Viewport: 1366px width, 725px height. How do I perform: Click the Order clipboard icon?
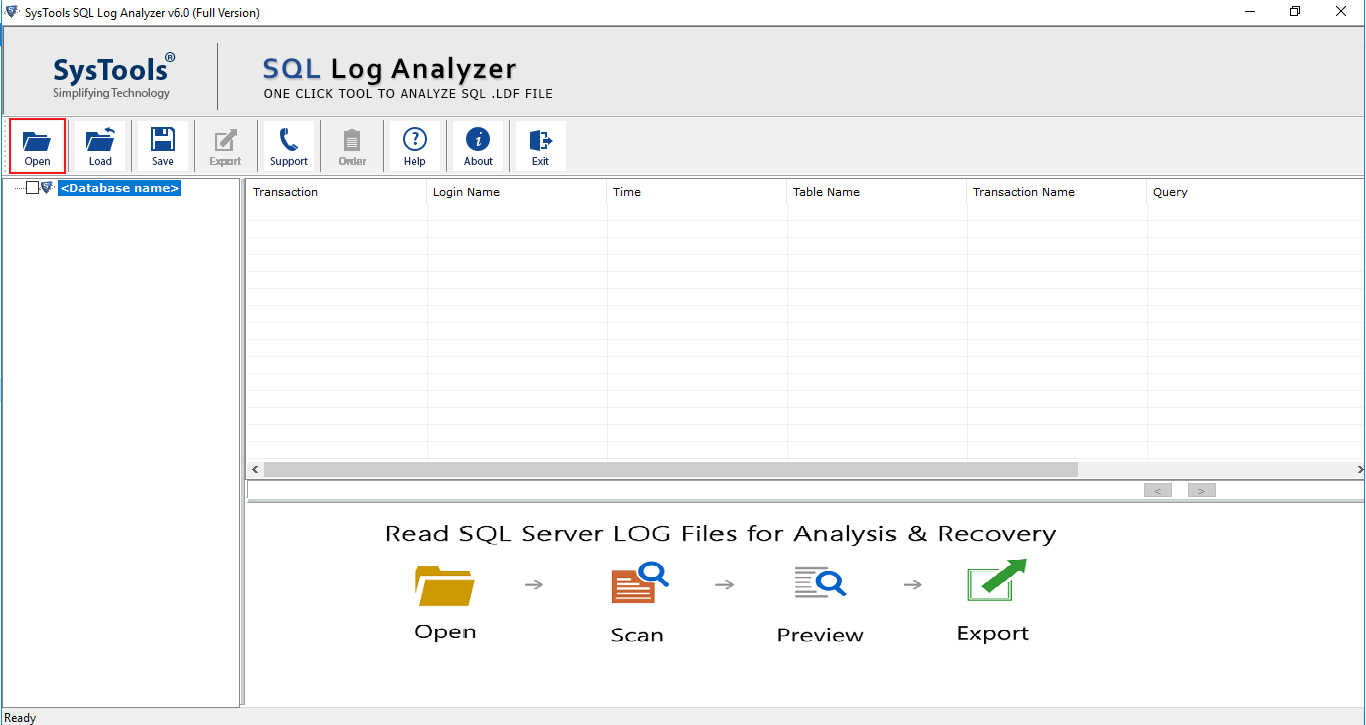click(352, 146)
